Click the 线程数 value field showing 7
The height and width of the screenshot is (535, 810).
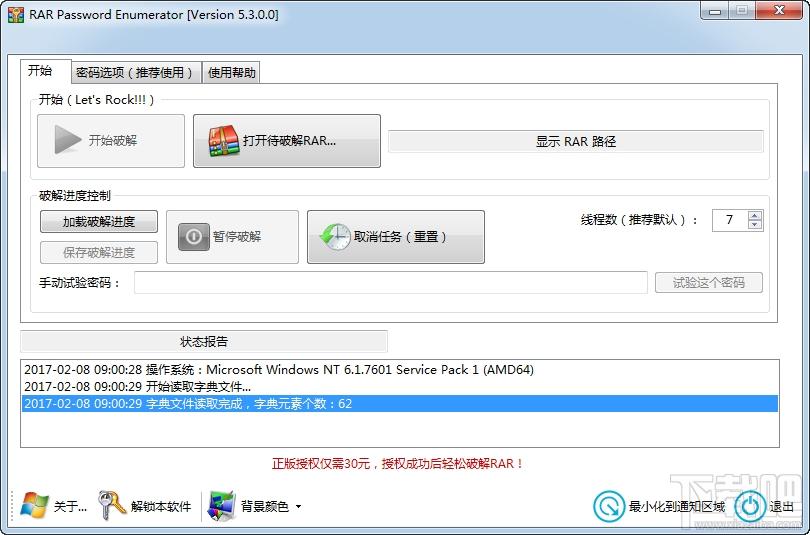pos(729,220)
